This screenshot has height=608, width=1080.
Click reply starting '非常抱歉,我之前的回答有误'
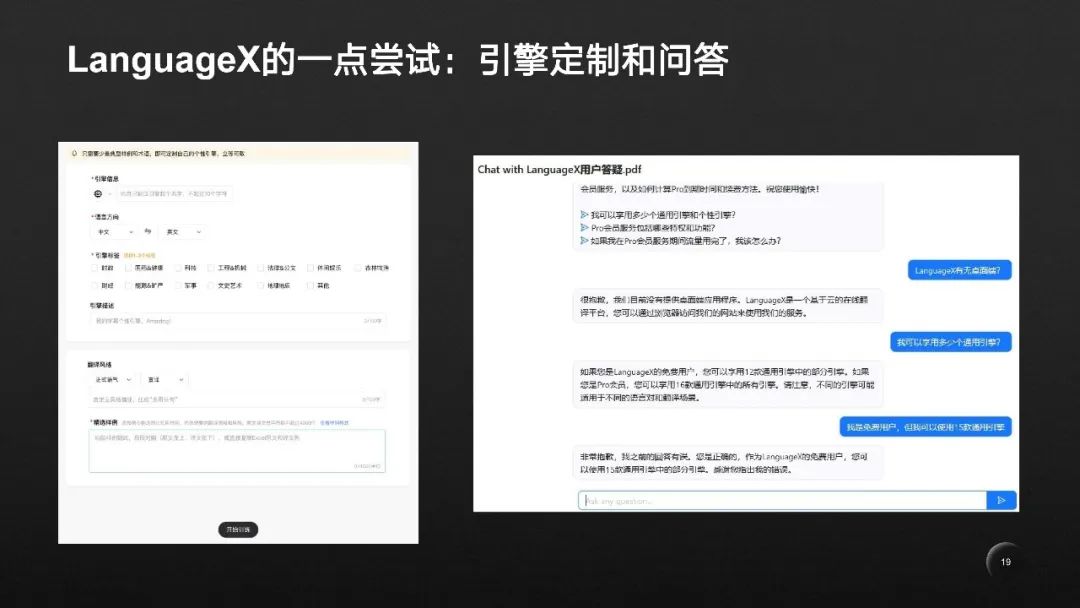[x=727, y=463]
